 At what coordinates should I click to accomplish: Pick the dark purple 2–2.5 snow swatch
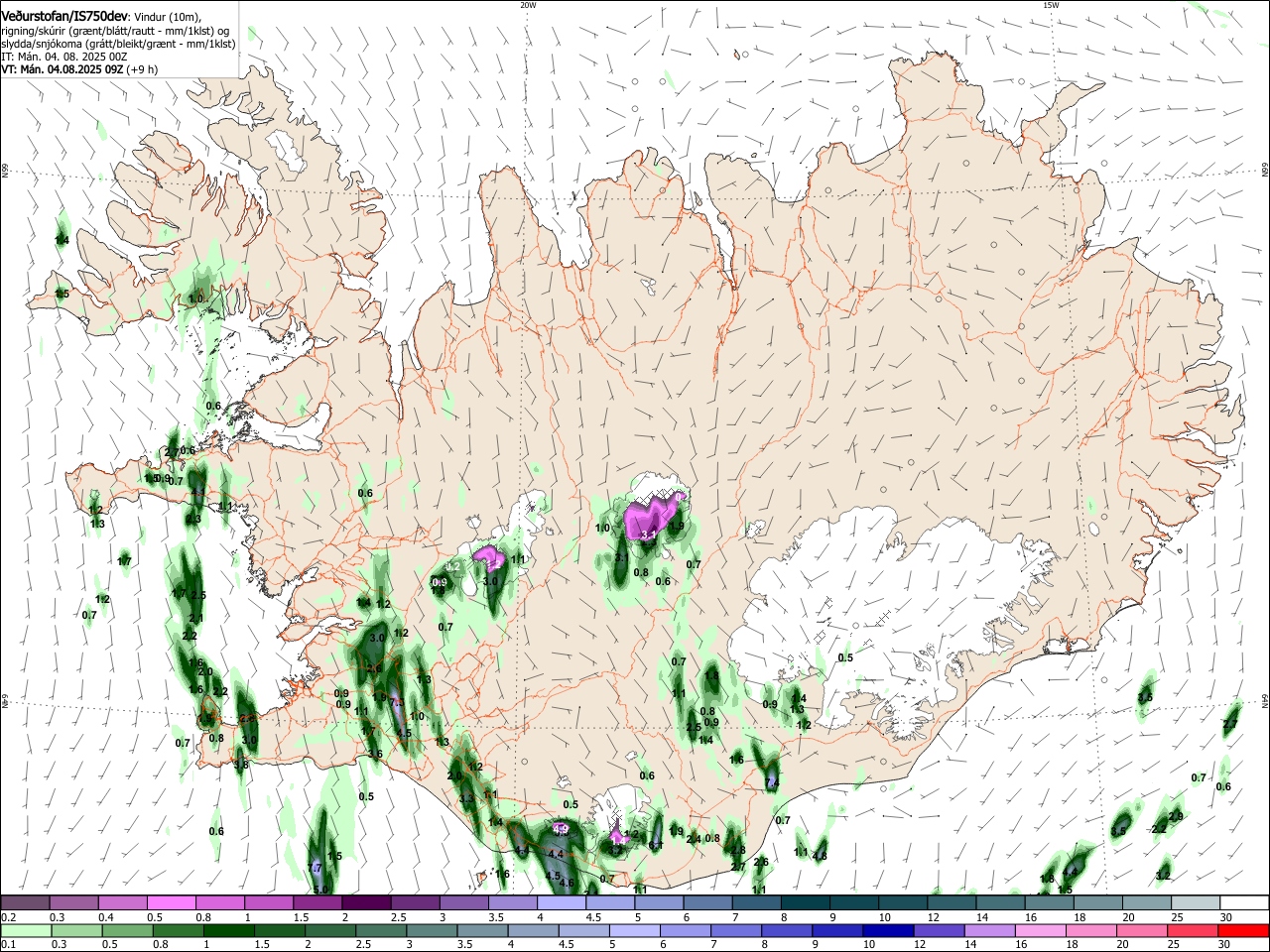[366, 903]
